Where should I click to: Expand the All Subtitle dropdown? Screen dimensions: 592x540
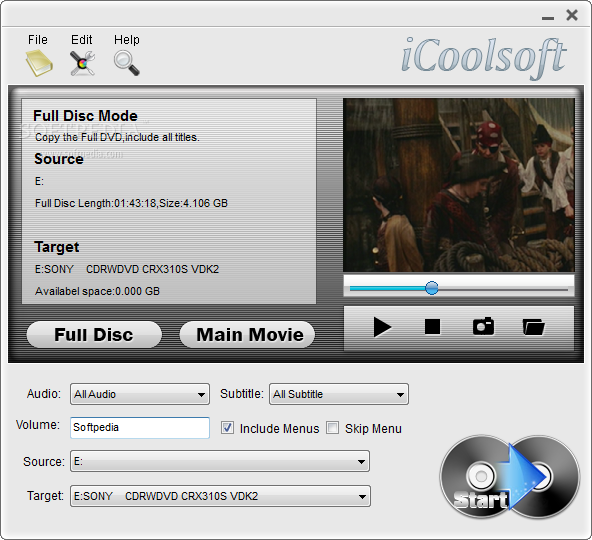[339, 394]
